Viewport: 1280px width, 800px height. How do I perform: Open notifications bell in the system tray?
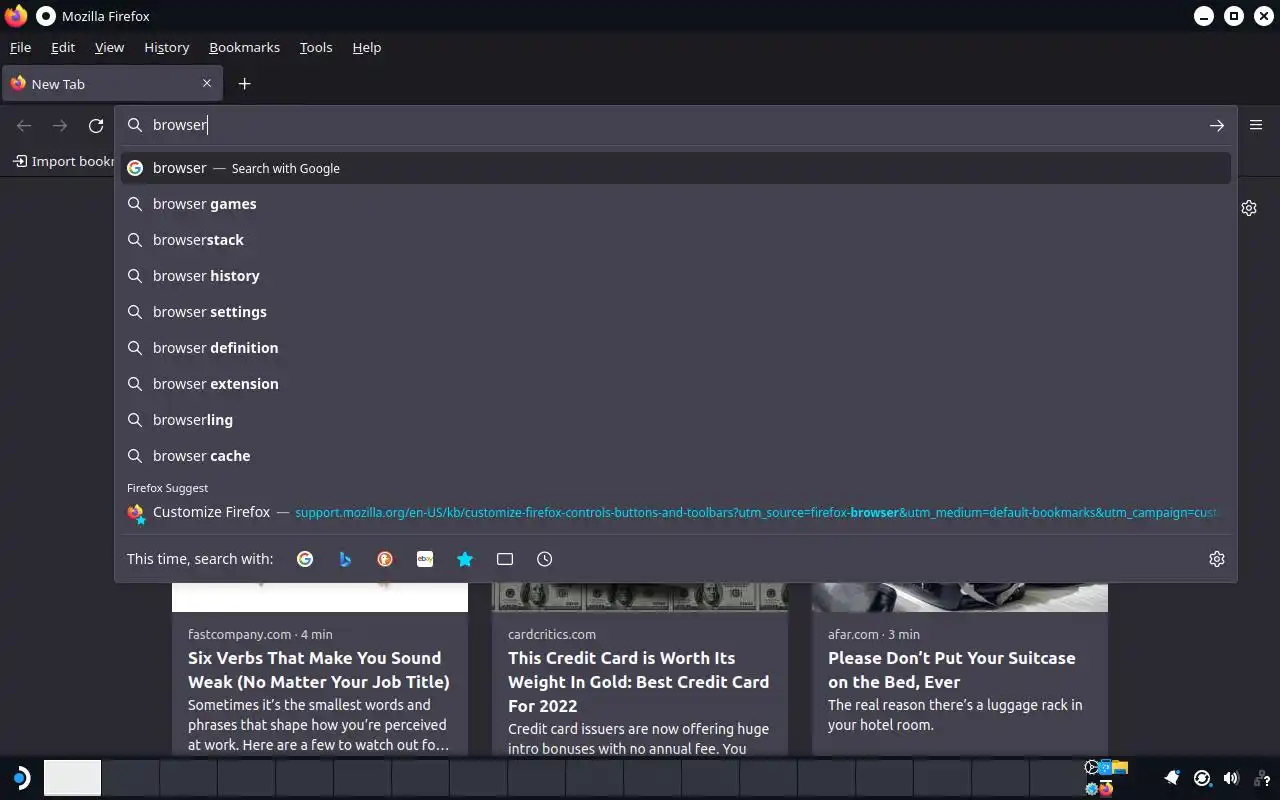[x=1173, y=778]
